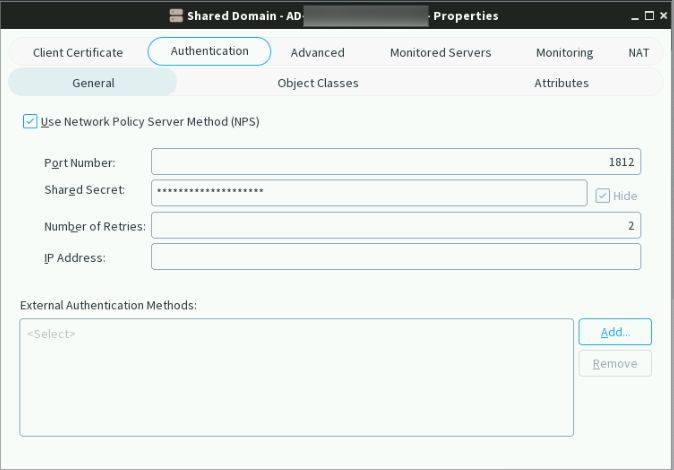
Task: Toggle the Hide shared secret checkbox
Action: click(x=602, y=196)
